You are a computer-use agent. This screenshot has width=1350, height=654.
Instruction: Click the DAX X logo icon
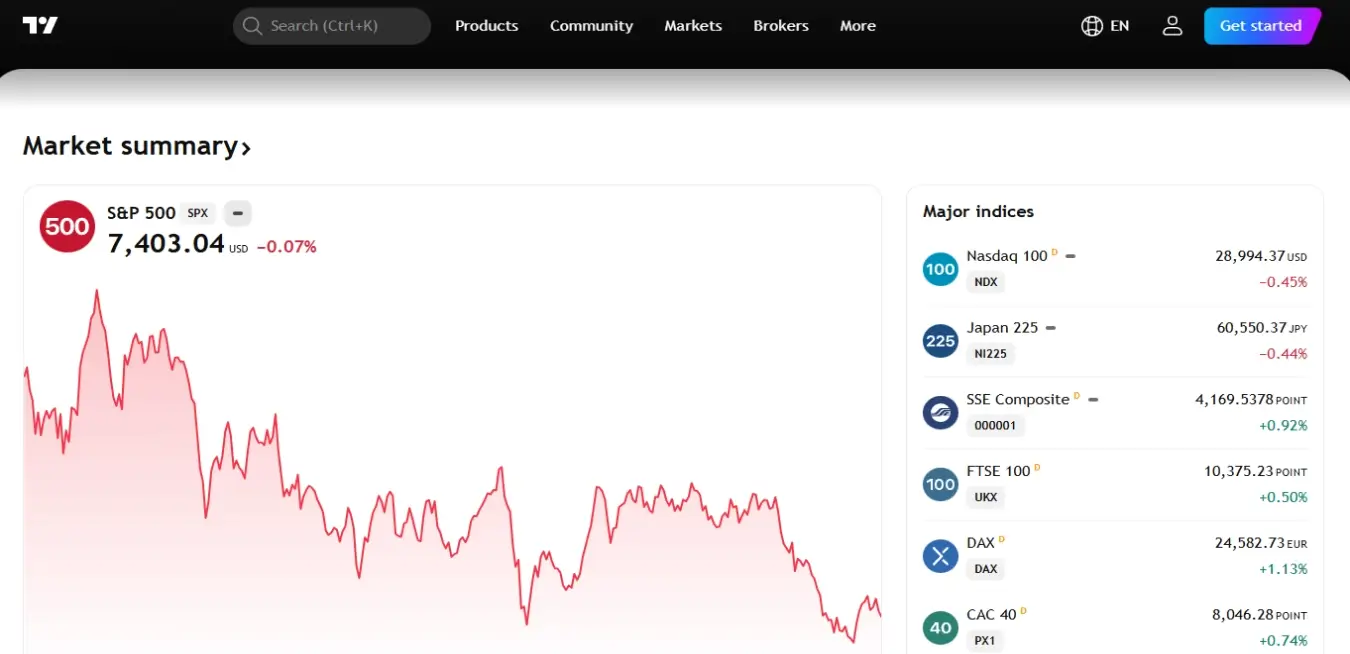point(940,556)
